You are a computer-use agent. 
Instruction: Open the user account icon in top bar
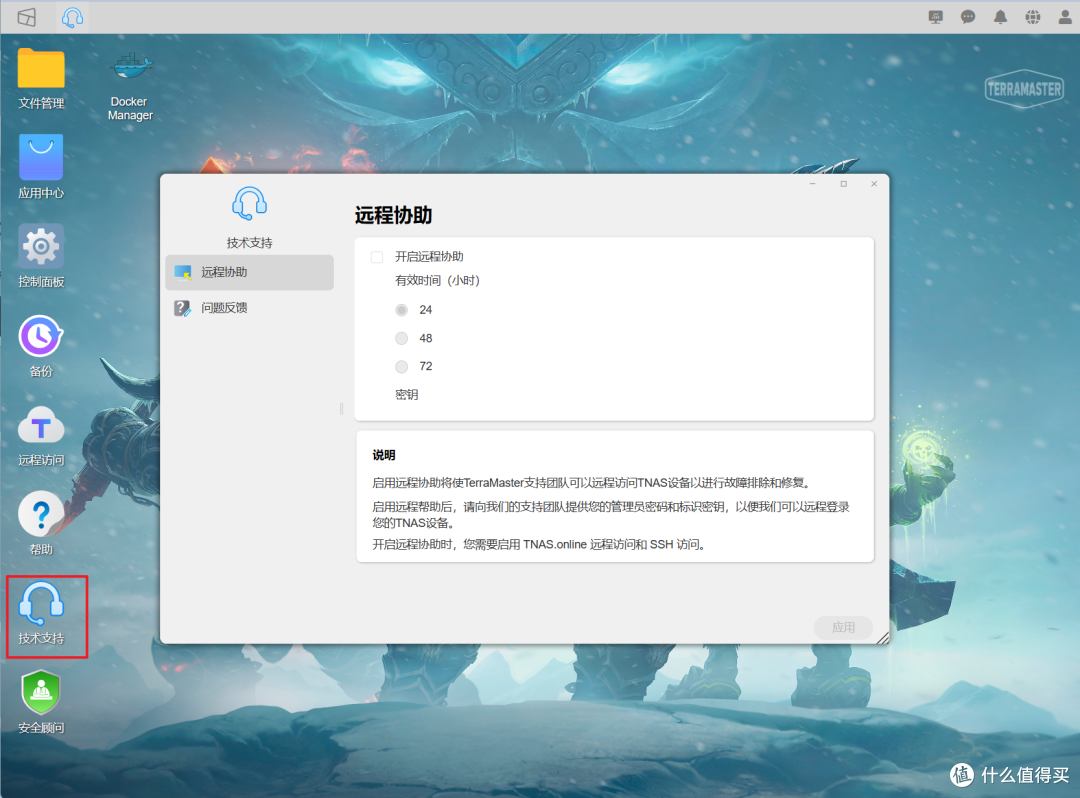point(1065,17)
